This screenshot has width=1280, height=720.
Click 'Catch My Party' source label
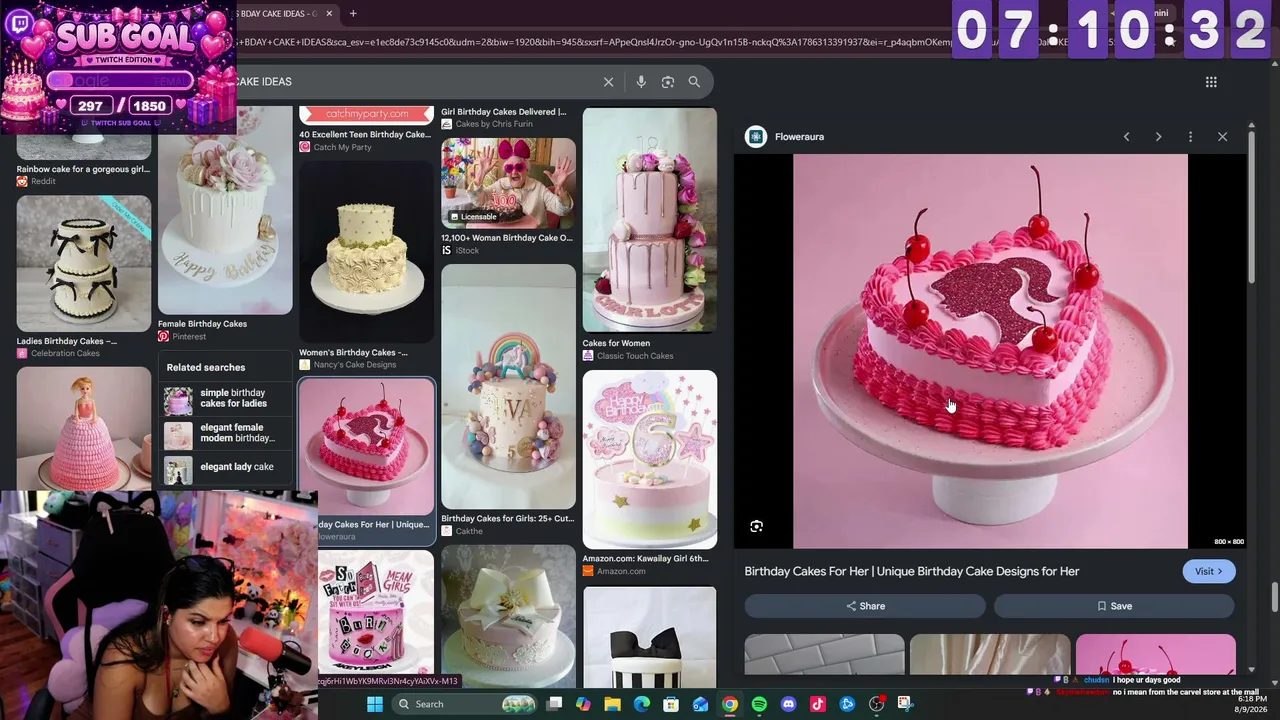pos(342,147)
